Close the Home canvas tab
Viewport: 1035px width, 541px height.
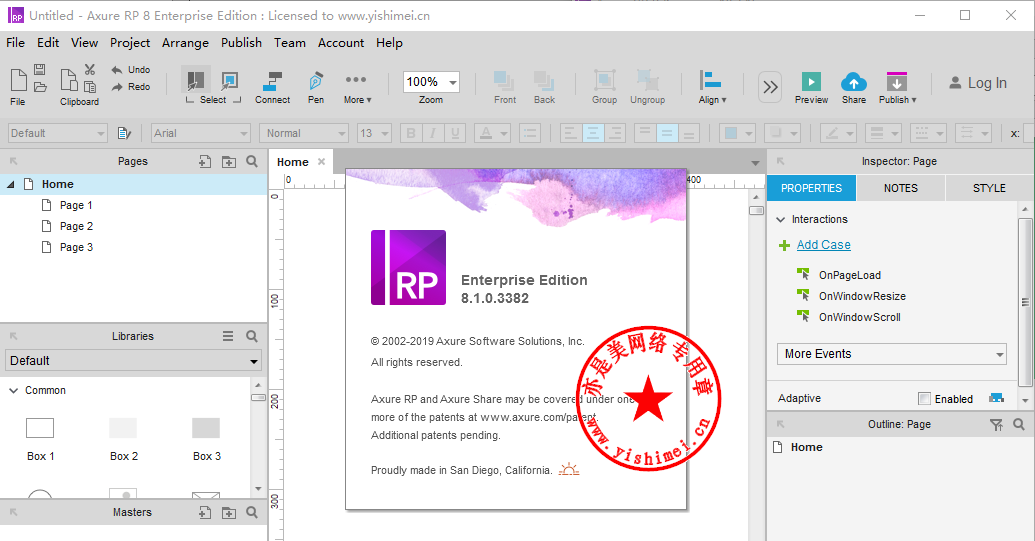(x=321, y=162)
